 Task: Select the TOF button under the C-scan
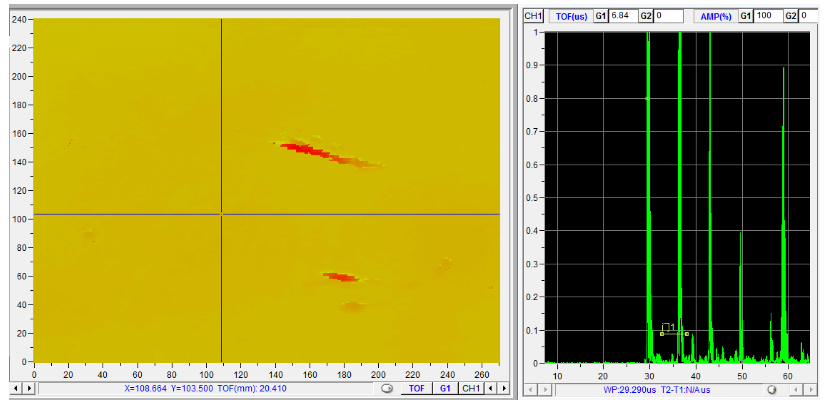pyautogui.click(x=417, y=389)
